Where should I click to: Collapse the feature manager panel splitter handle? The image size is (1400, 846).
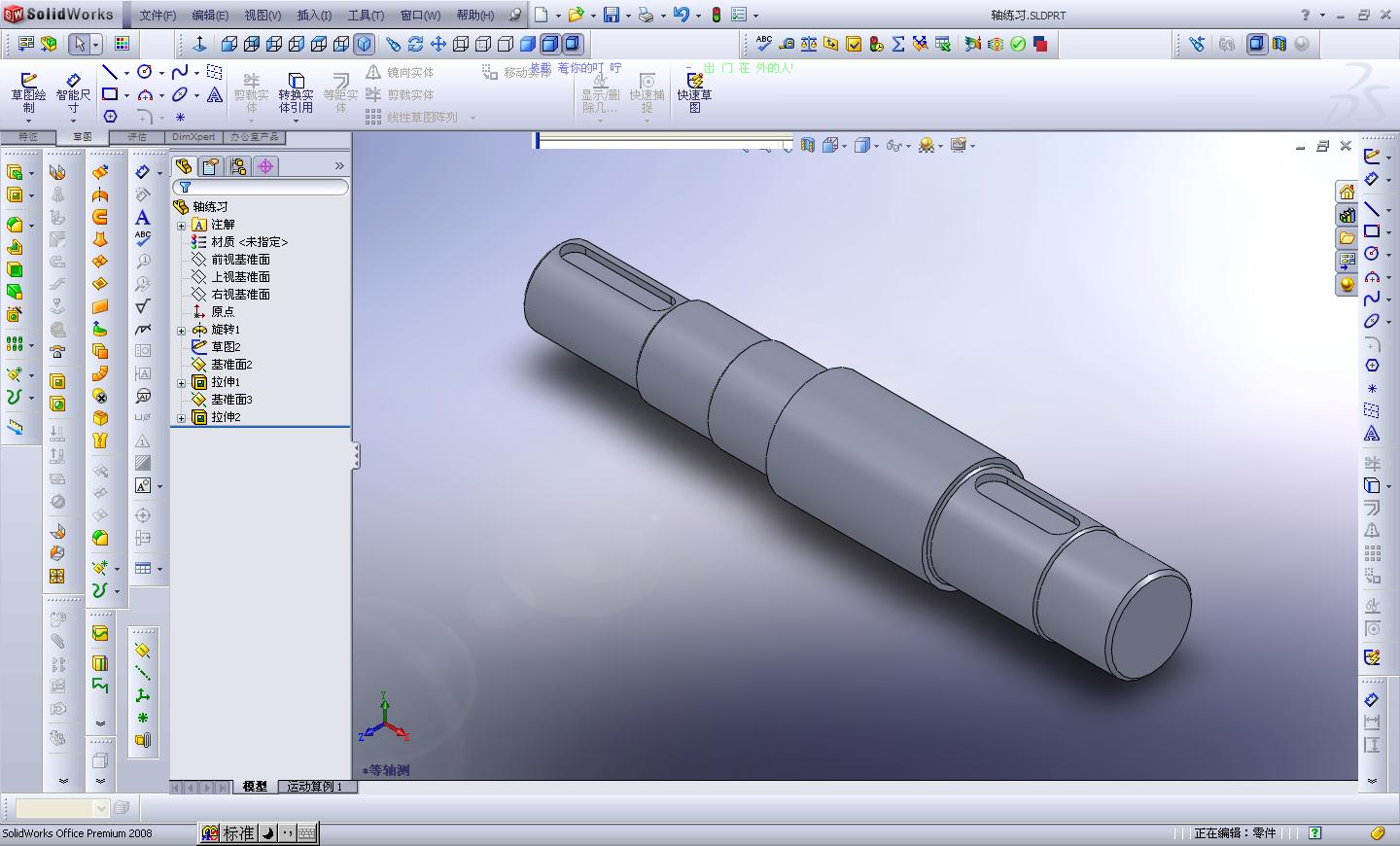pyautogui.click(x=356, y=455)
